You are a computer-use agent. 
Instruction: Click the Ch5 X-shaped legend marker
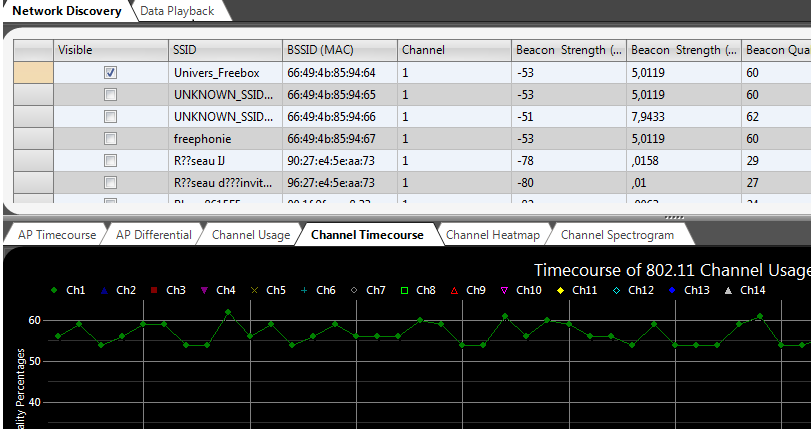click(x=254, y=290)
